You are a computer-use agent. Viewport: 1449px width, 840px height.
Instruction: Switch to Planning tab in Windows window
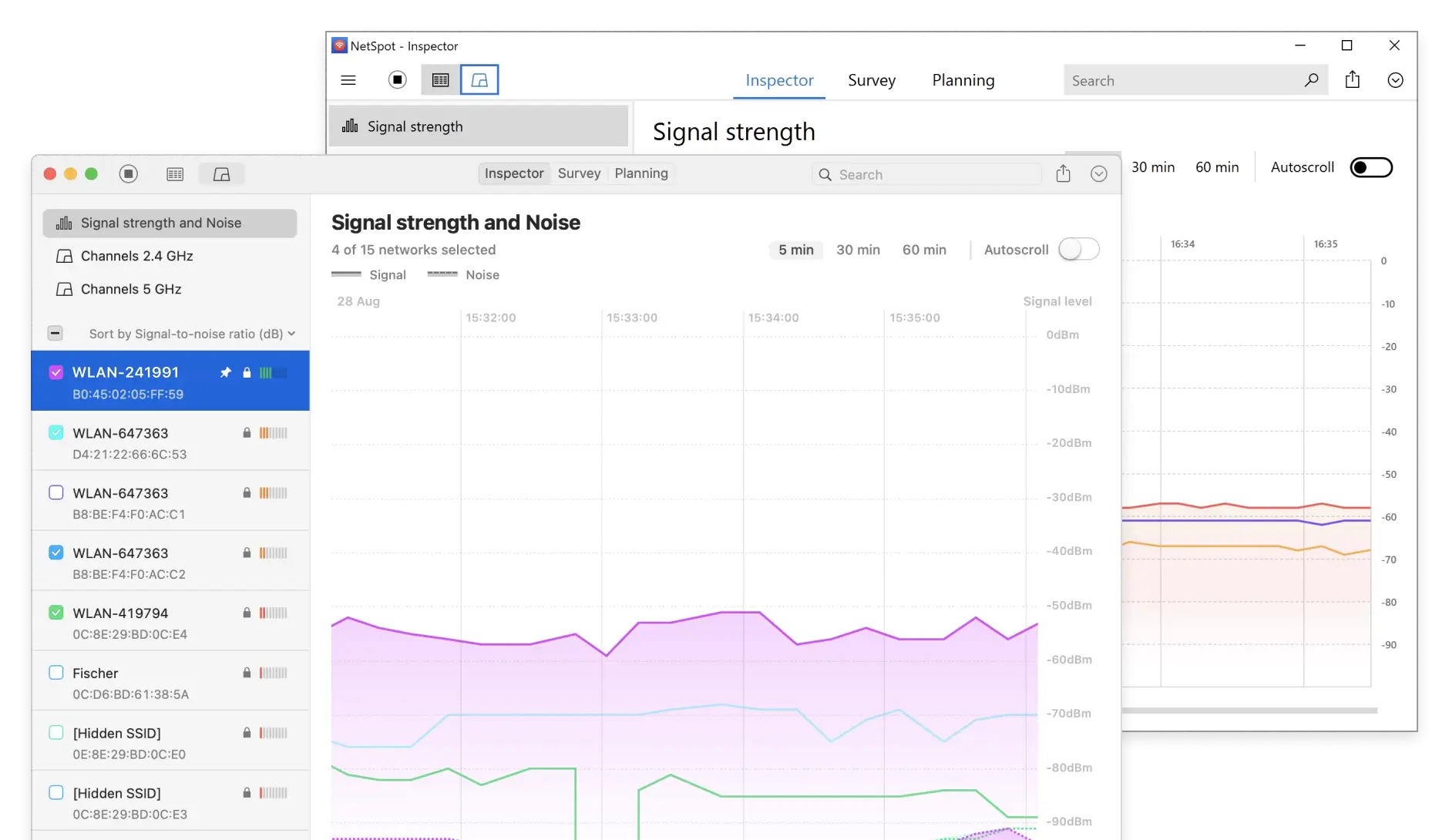click(x=963, y=80)
